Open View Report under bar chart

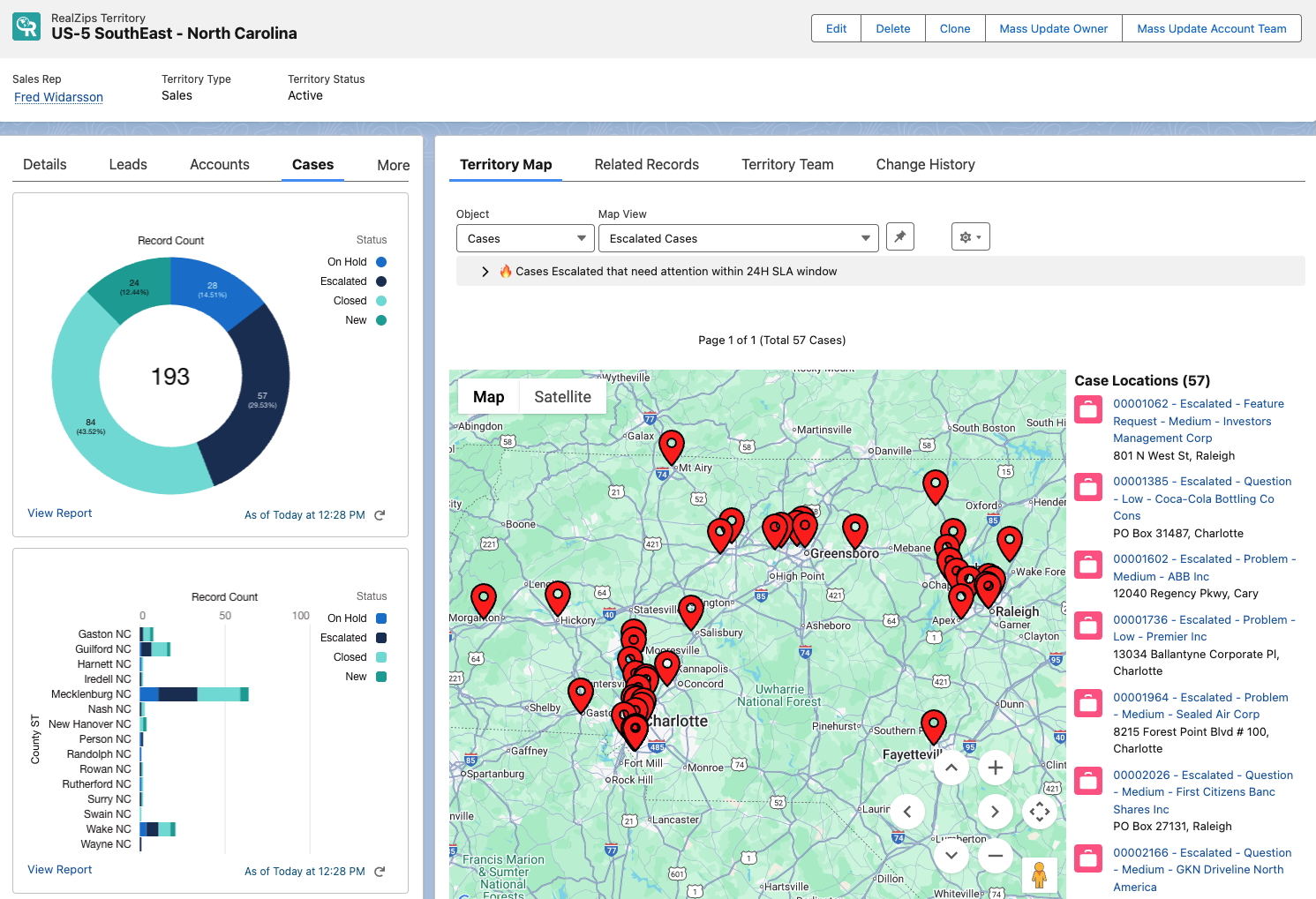point(59,869)
